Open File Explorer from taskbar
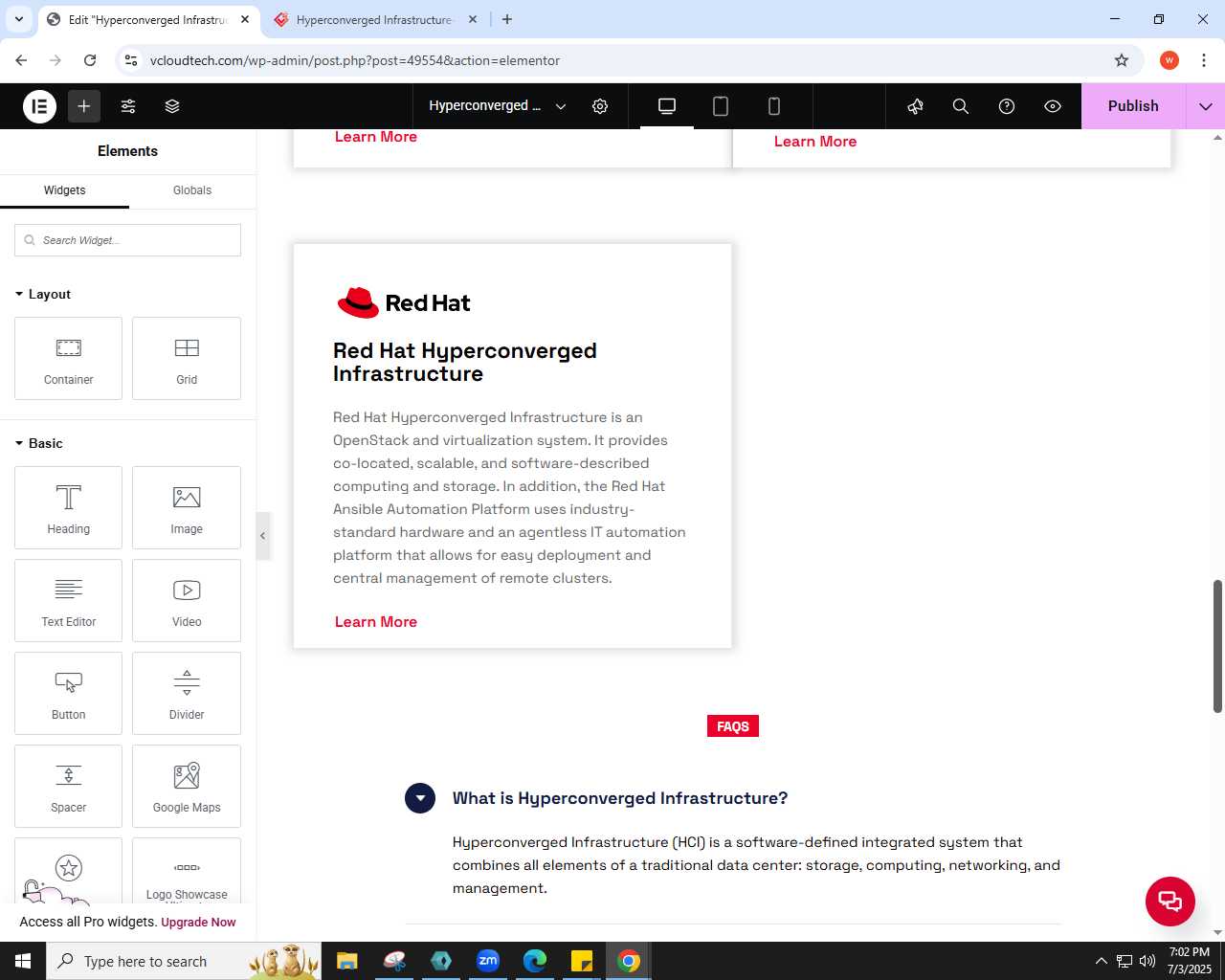This screenshot has height=980, width=1225. 346,961
